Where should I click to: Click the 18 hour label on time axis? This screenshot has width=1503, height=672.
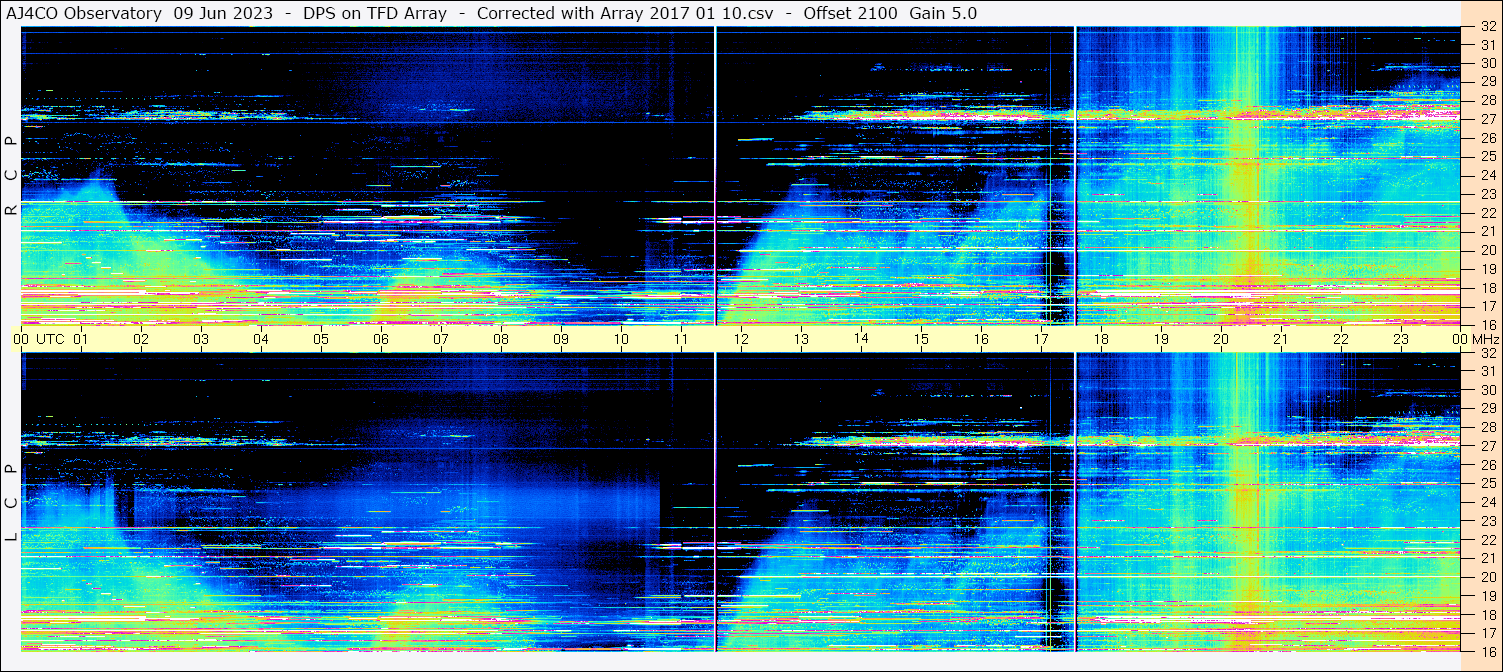click(1101, 339)
